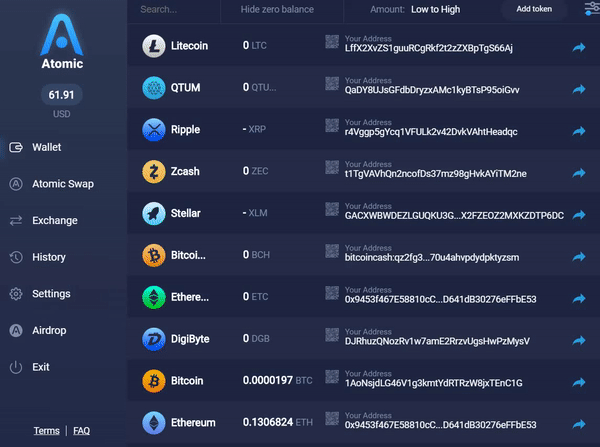Click Exit in the sidebar
Viewport: 600px width, 447px height.
29,367
